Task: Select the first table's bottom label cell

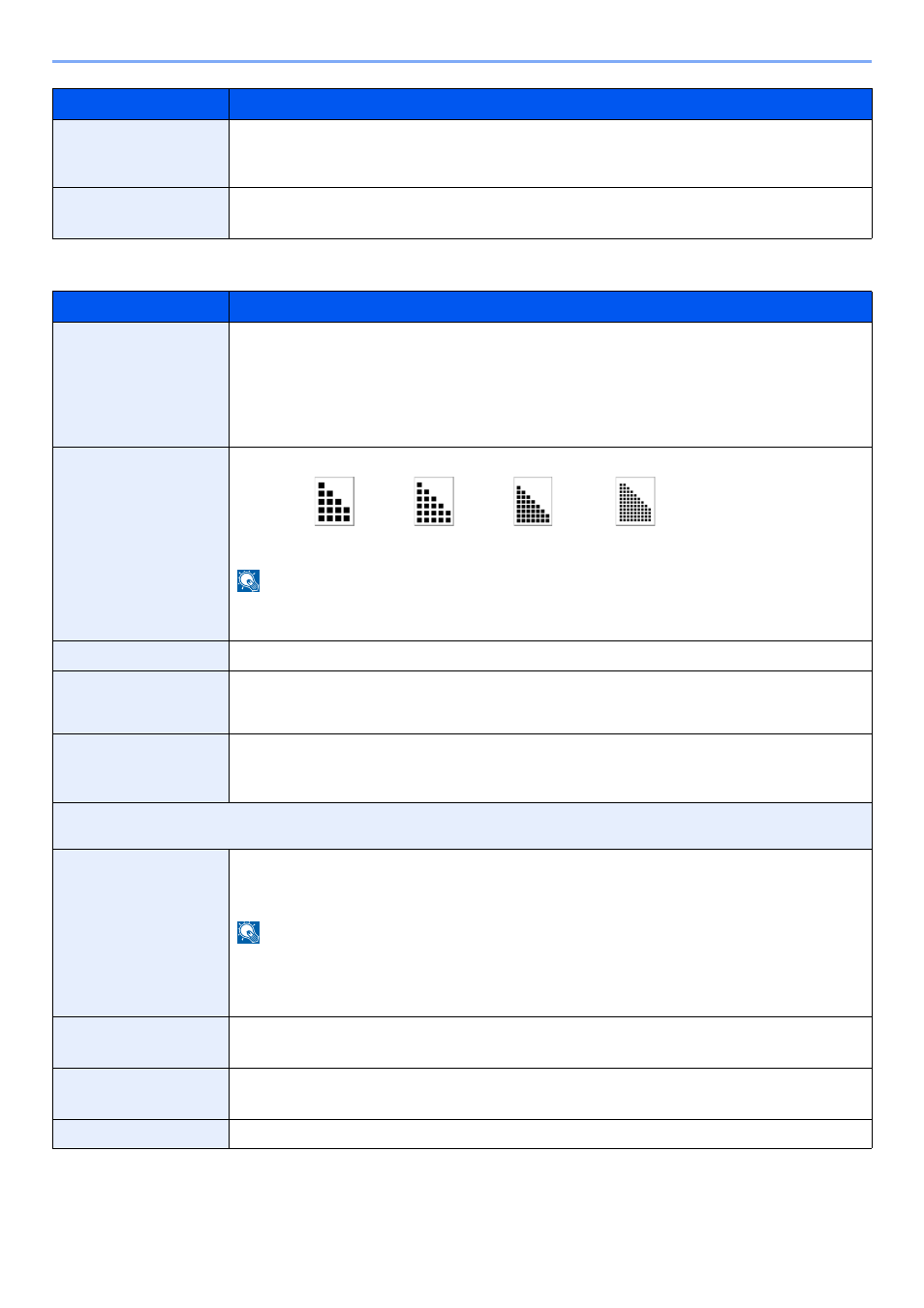Action: [140, 213]
